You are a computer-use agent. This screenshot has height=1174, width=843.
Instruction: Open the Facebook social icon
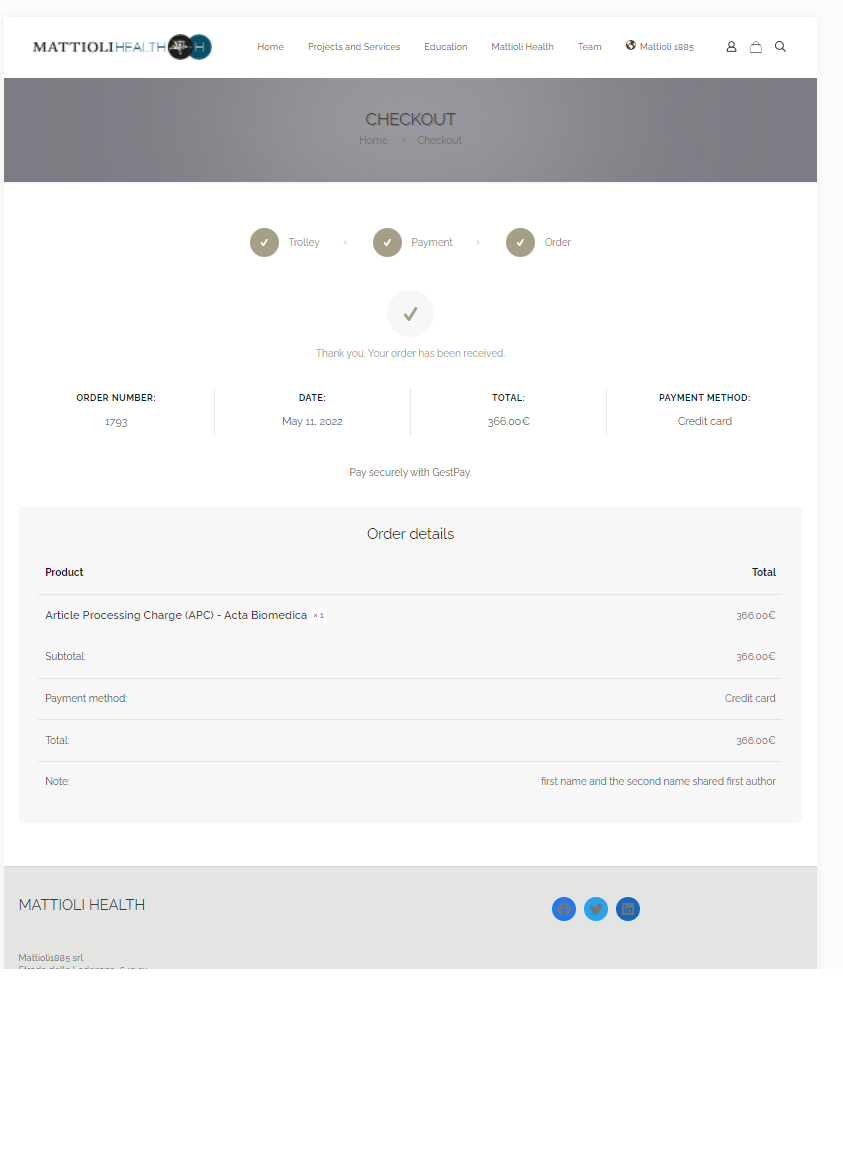tap(564, 909)
